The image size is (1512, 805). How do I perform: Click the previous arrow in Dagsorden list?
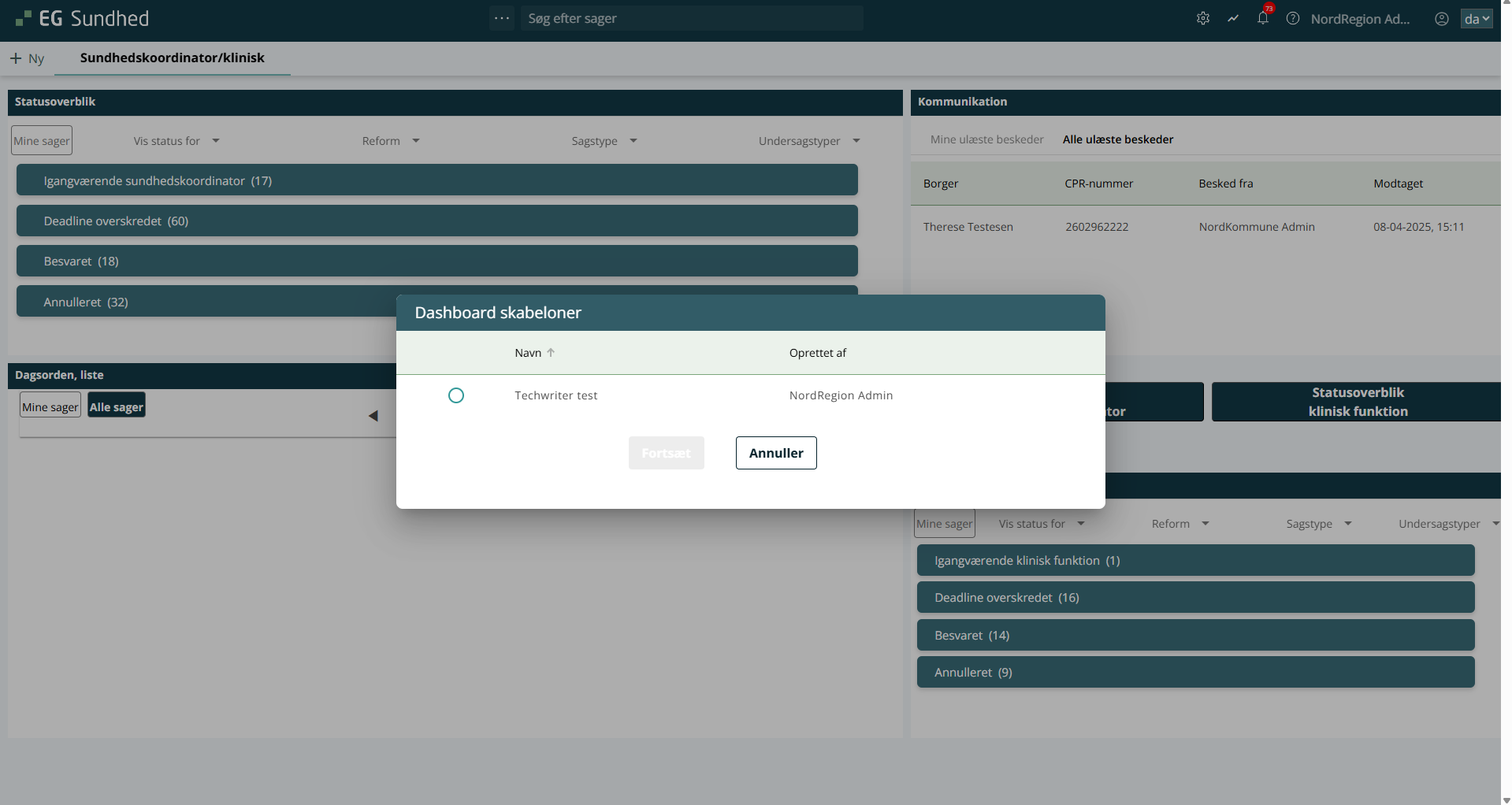[373, 415]
